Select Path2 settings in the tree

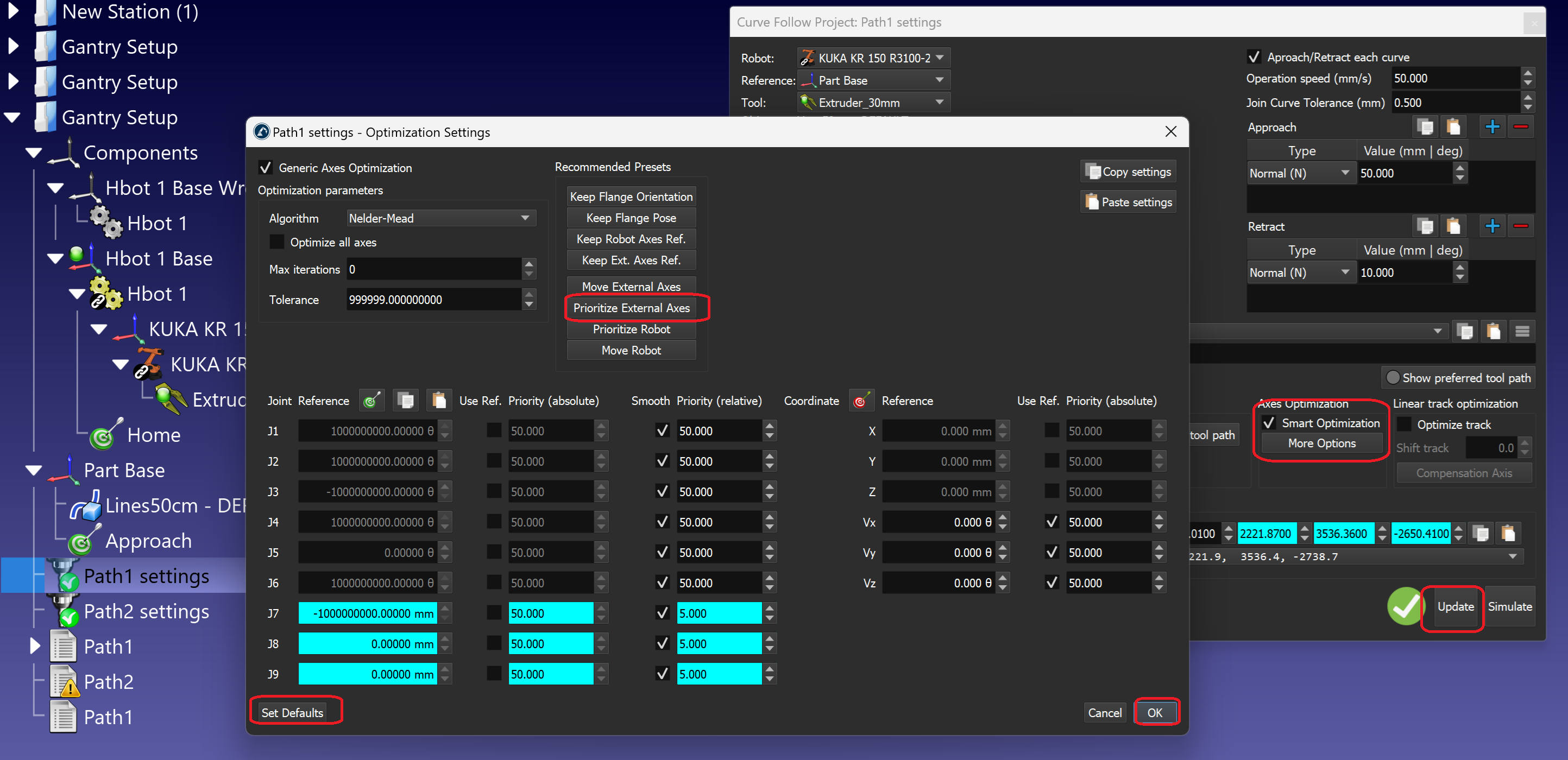[x=146, y=612]
